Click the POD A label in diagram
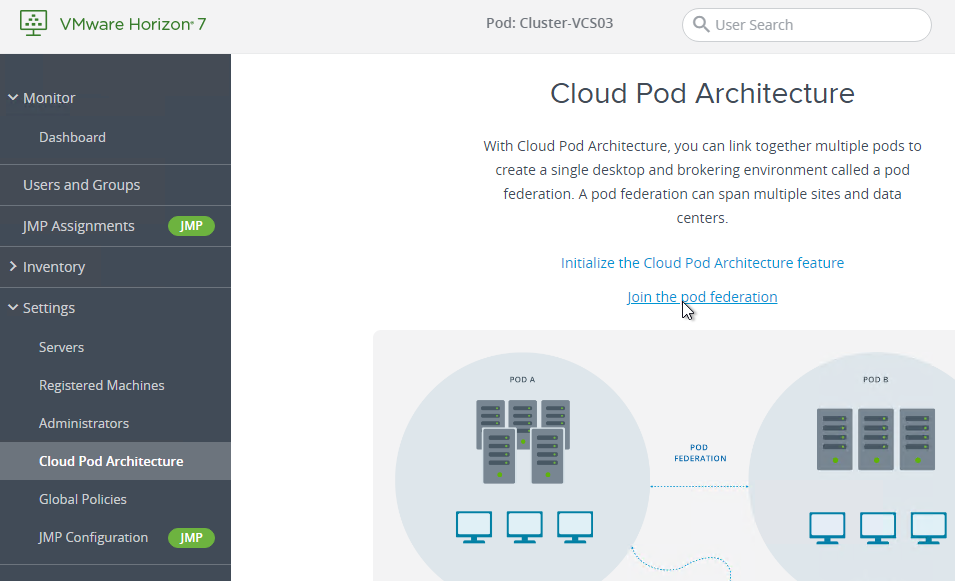The width and height of the screenshot is (955, 581). 522,379
